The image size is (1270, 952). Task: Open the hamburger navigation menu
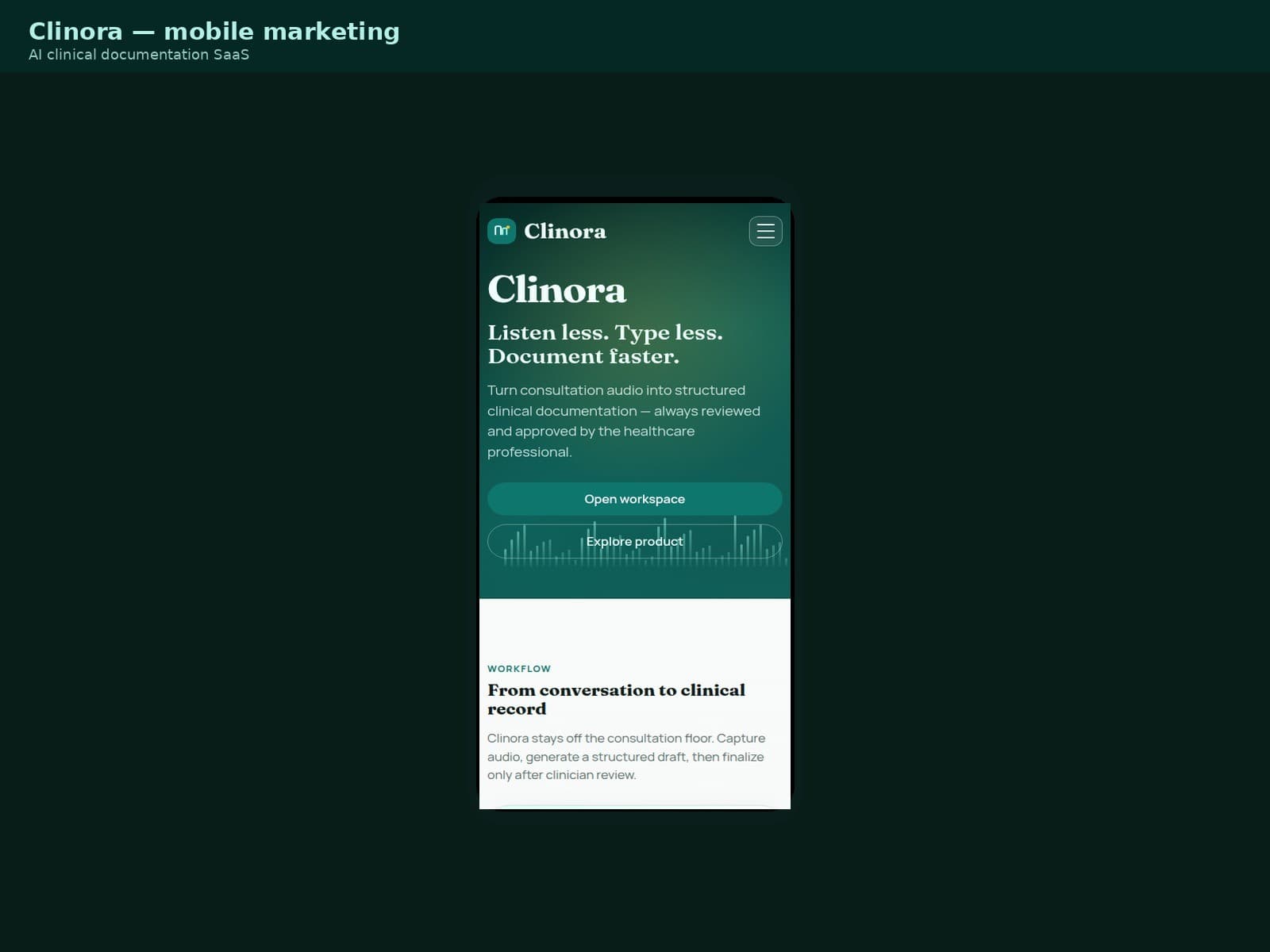765,231
